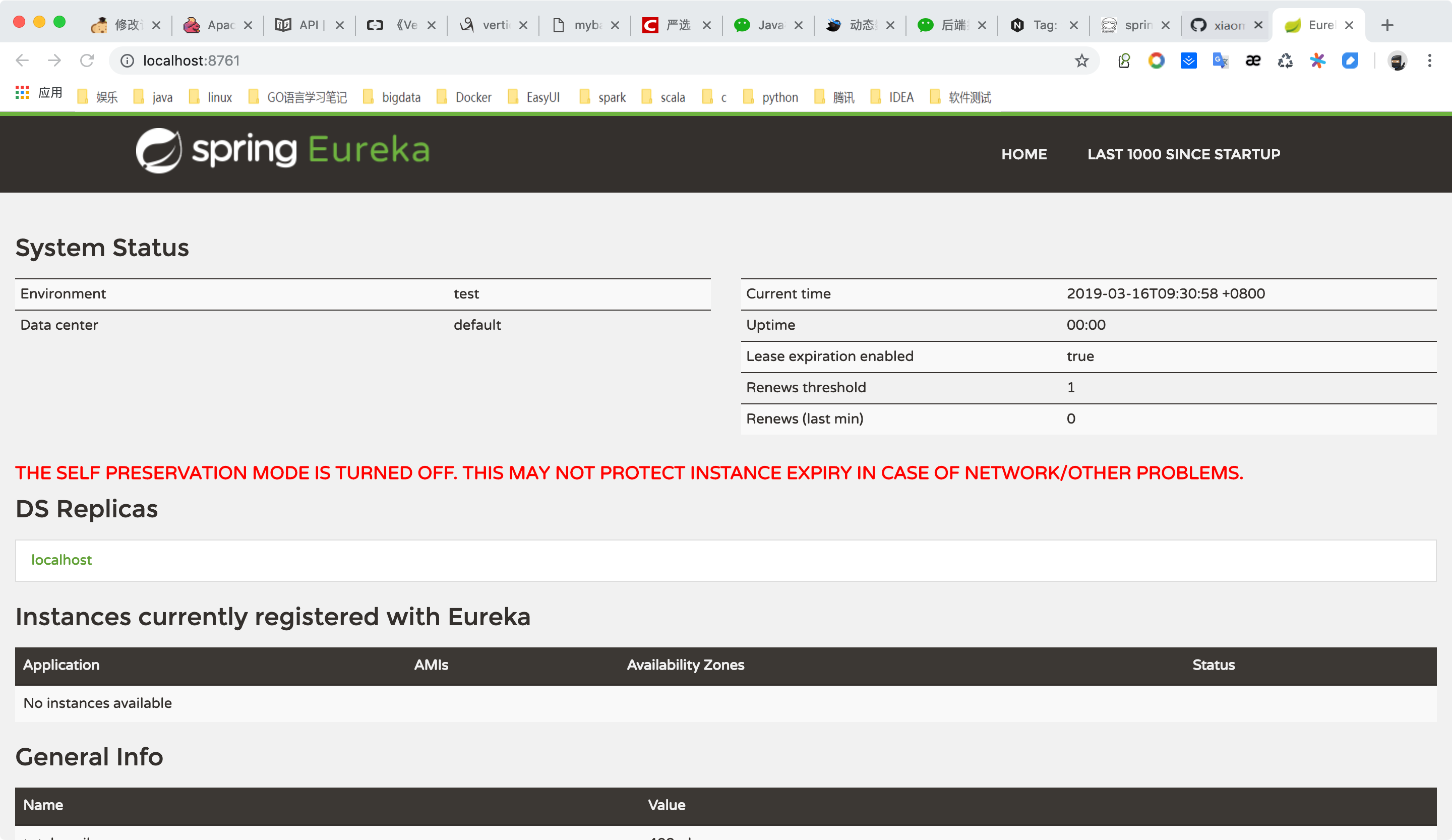Click the localhost DS replica link
Viewport: 1452px width, 840px height.
coord(62,560)
